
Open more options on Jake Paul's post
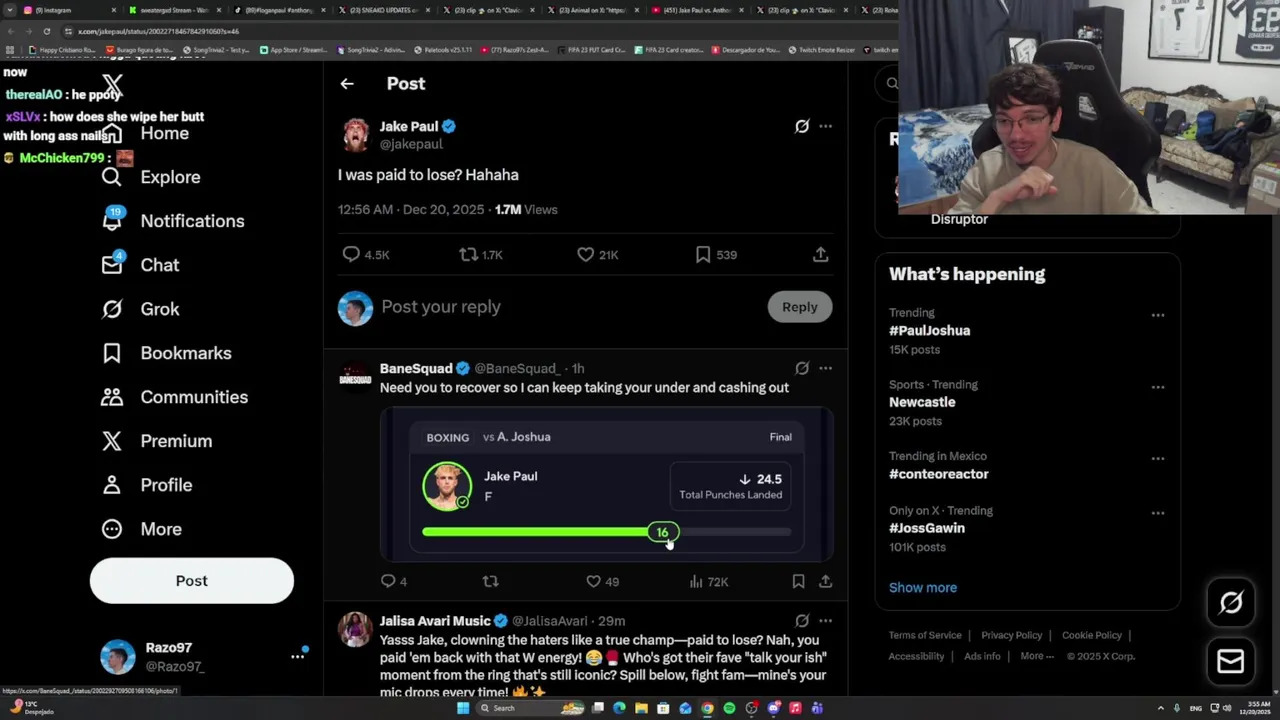[825, 126]
